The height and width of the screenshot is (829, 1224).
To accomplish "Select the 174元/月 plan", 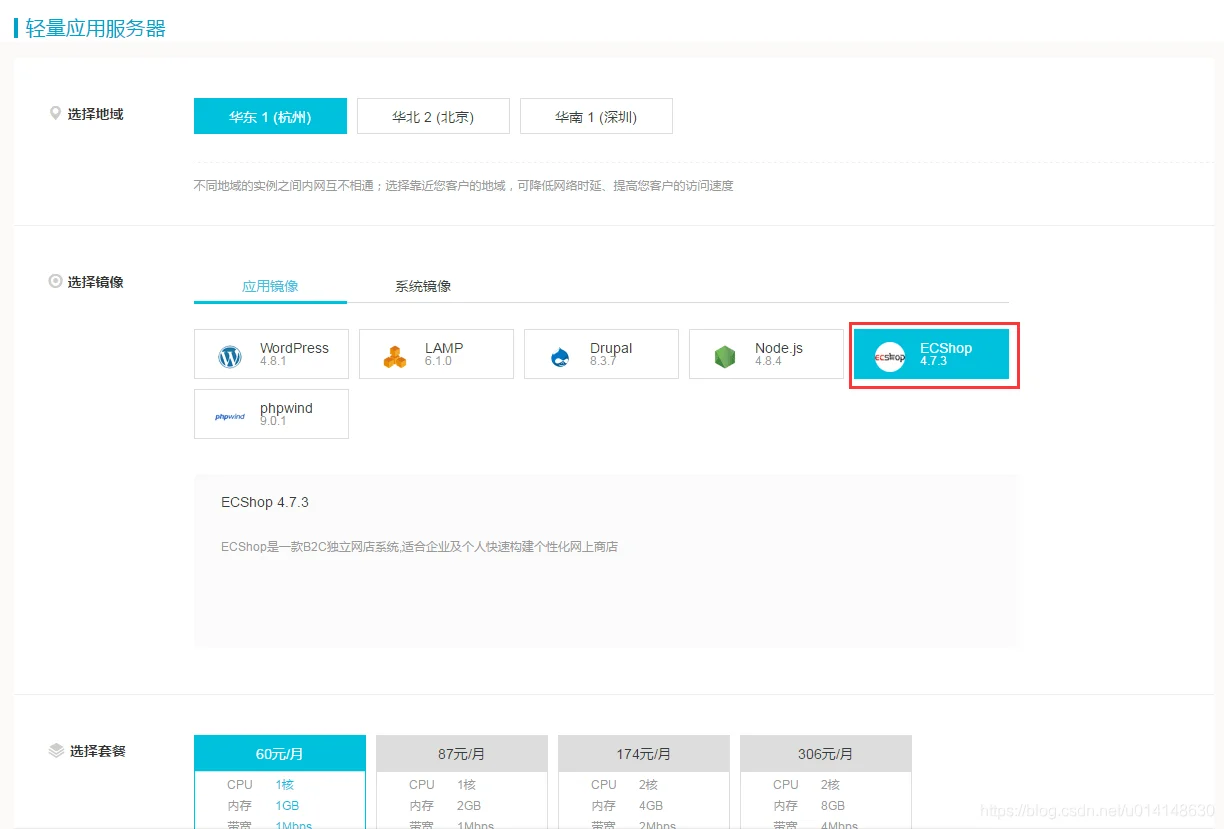I will [x=644, y=754].
